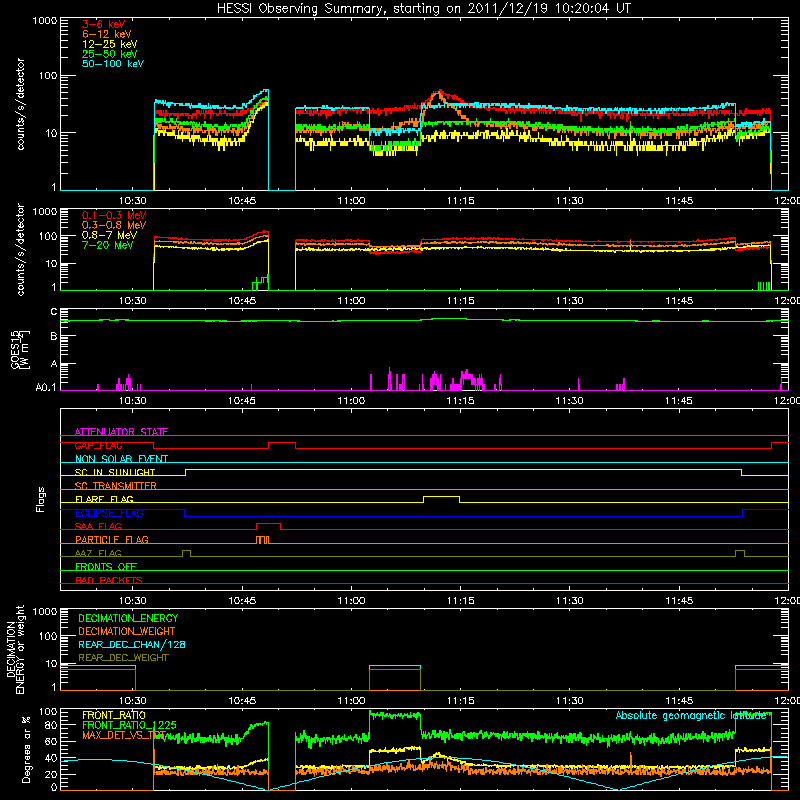Select the orange MAX_DET_VS_TOT legend label

point(123,735)
